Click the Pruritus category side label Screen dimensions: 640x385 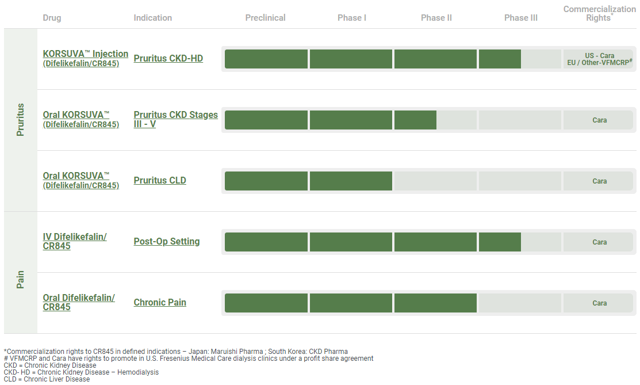(20, 120)
